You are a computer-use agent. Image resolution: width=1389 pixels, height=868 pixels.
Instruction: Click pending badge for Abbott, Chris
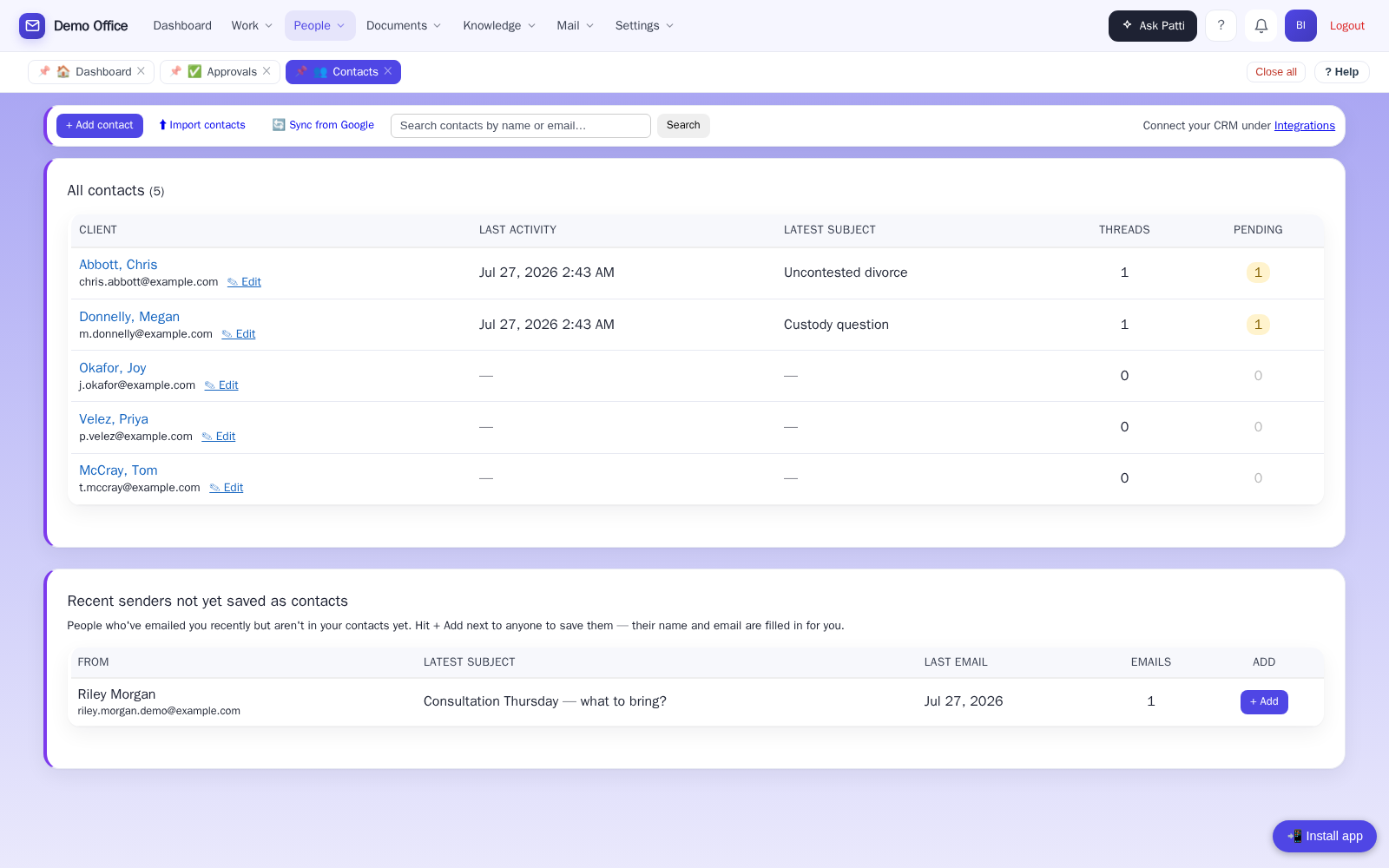pos(1258,273)
